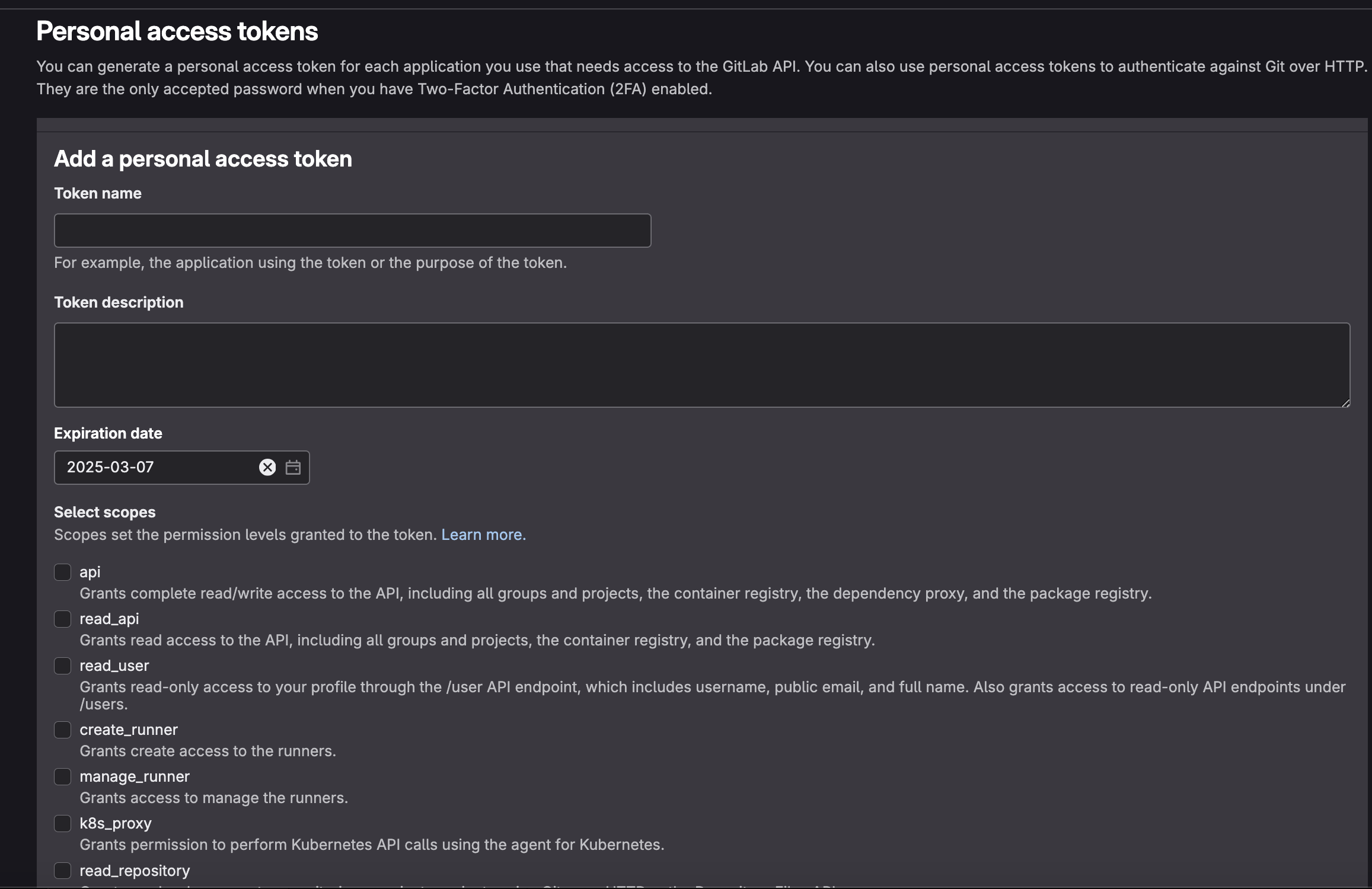Select the create_runner scope

tap(63, 730)
